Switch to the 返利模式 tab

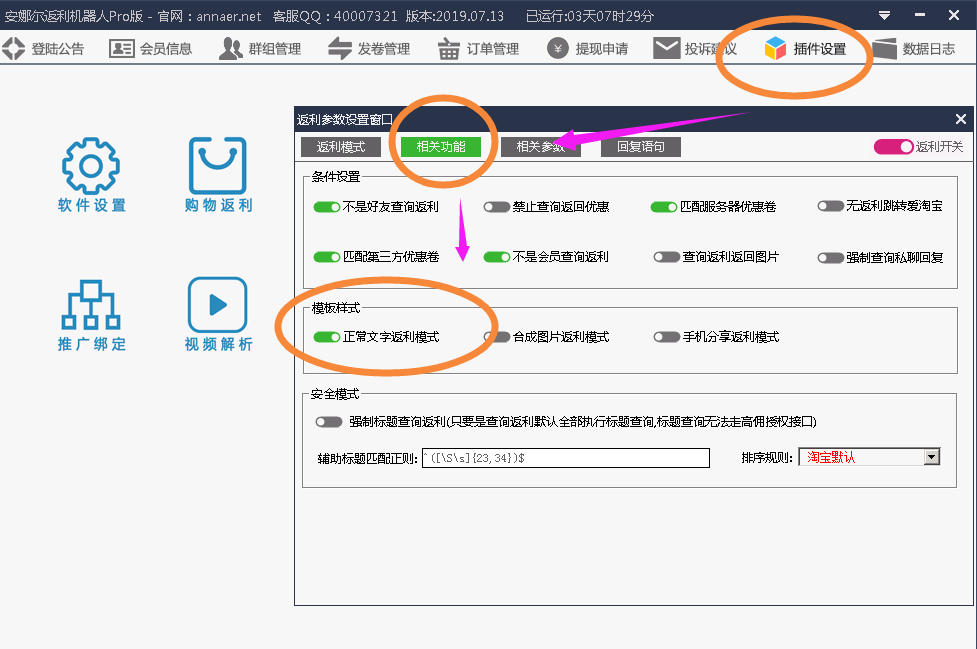click(x=341, y=147)
